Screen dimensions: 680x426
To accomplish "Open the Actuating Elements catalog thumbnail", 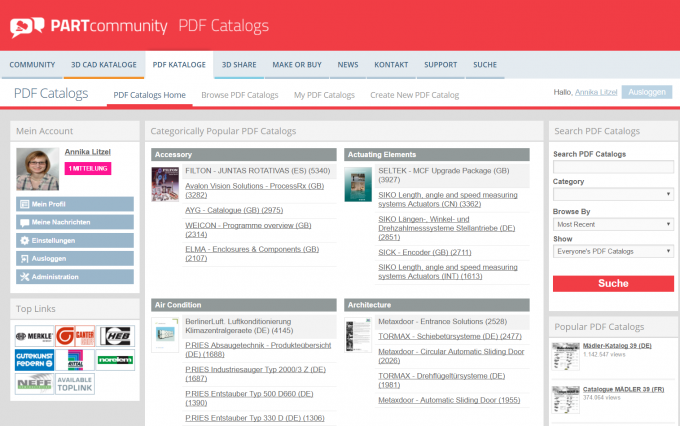I will coord(358,184).
